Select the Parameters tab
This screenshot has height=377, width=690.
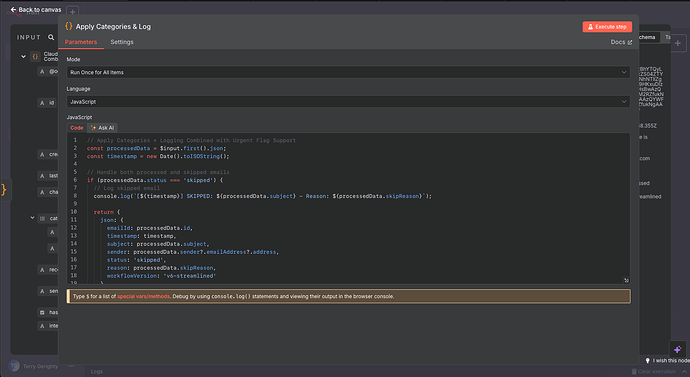coord(81,42)
